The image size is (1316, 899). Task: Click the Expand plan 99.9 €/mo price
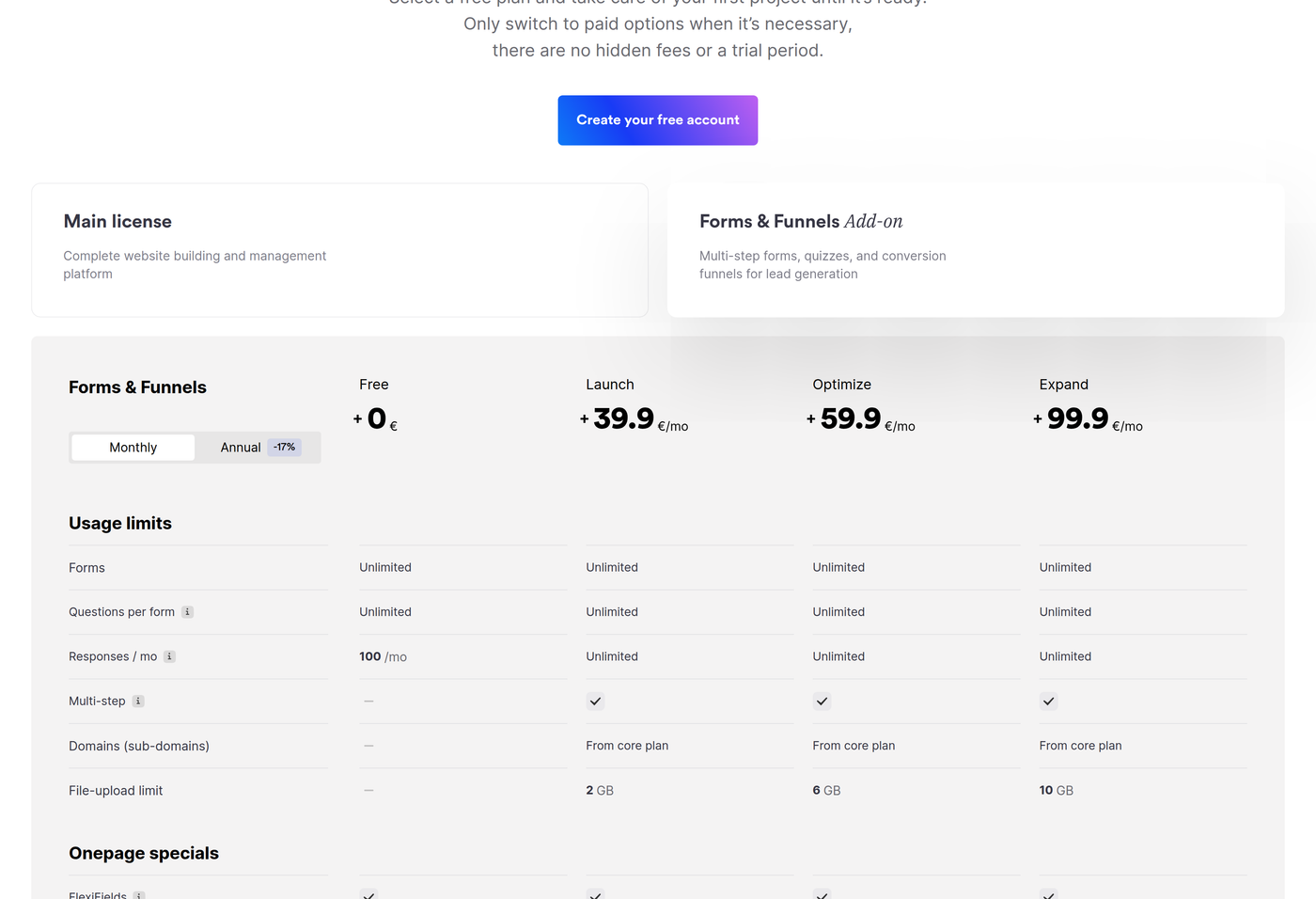pyautogui.click(x=1089, y=418)
